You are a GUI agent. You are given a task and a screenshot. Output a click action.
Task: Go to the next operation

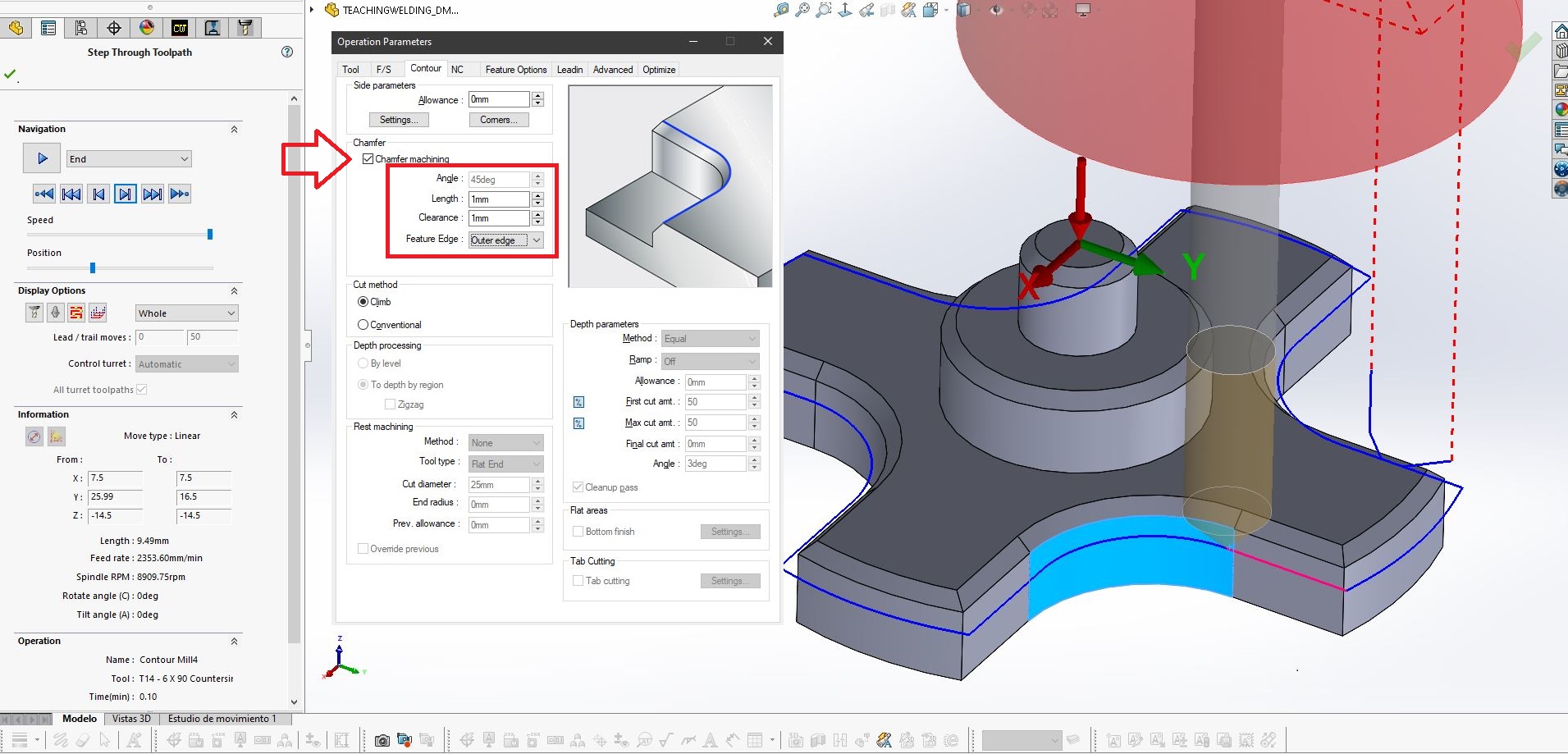(153, 194)
